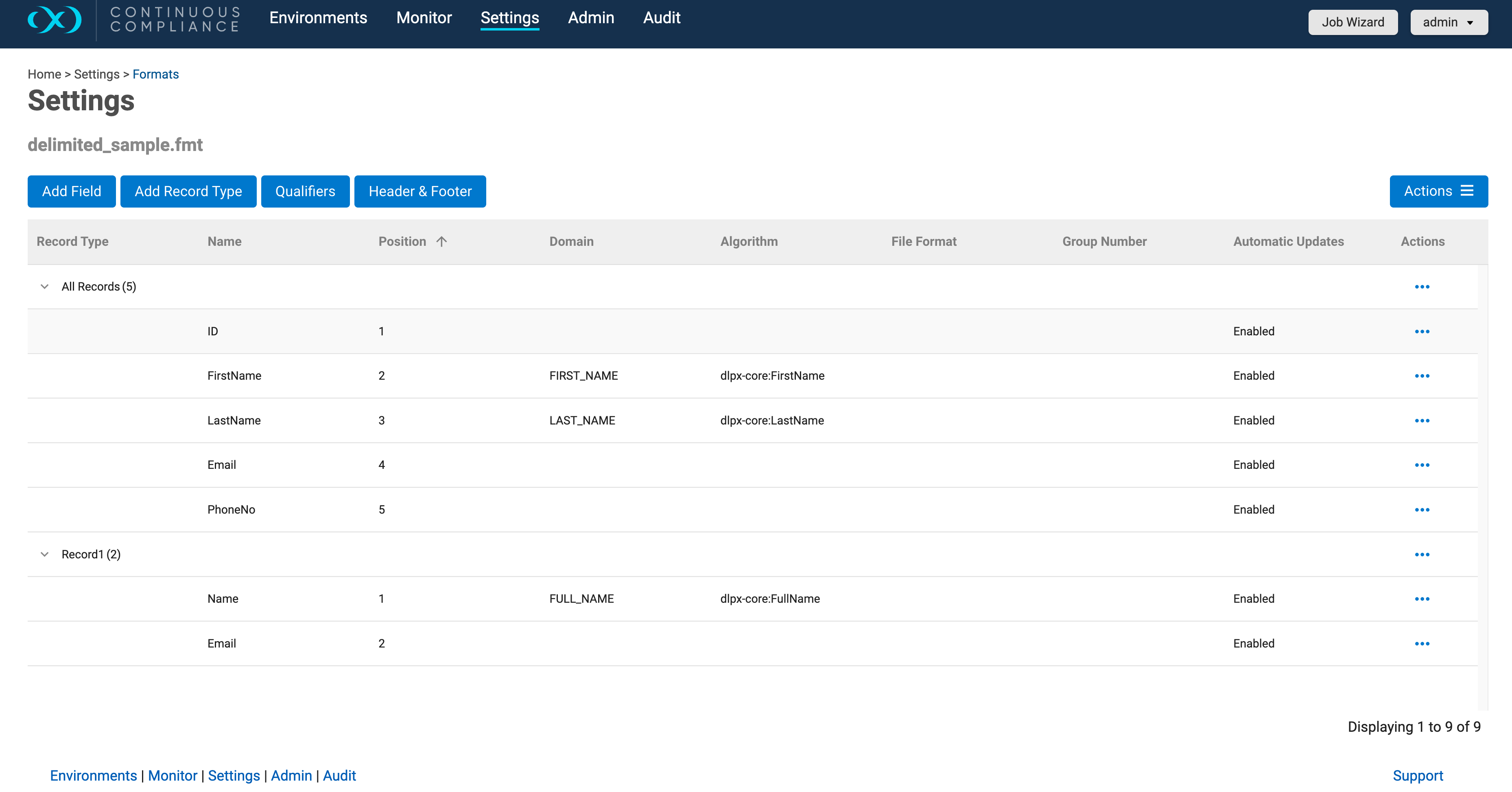Sort by Name column header
Image resolution: width=1512 pixels, height=792 pixels.
[x=224, y=241]
